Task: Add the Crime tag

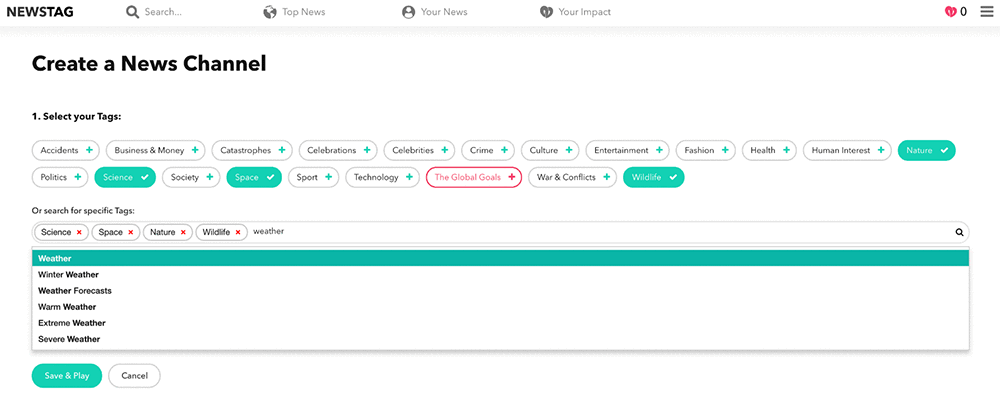Action: tap(488, 151)
